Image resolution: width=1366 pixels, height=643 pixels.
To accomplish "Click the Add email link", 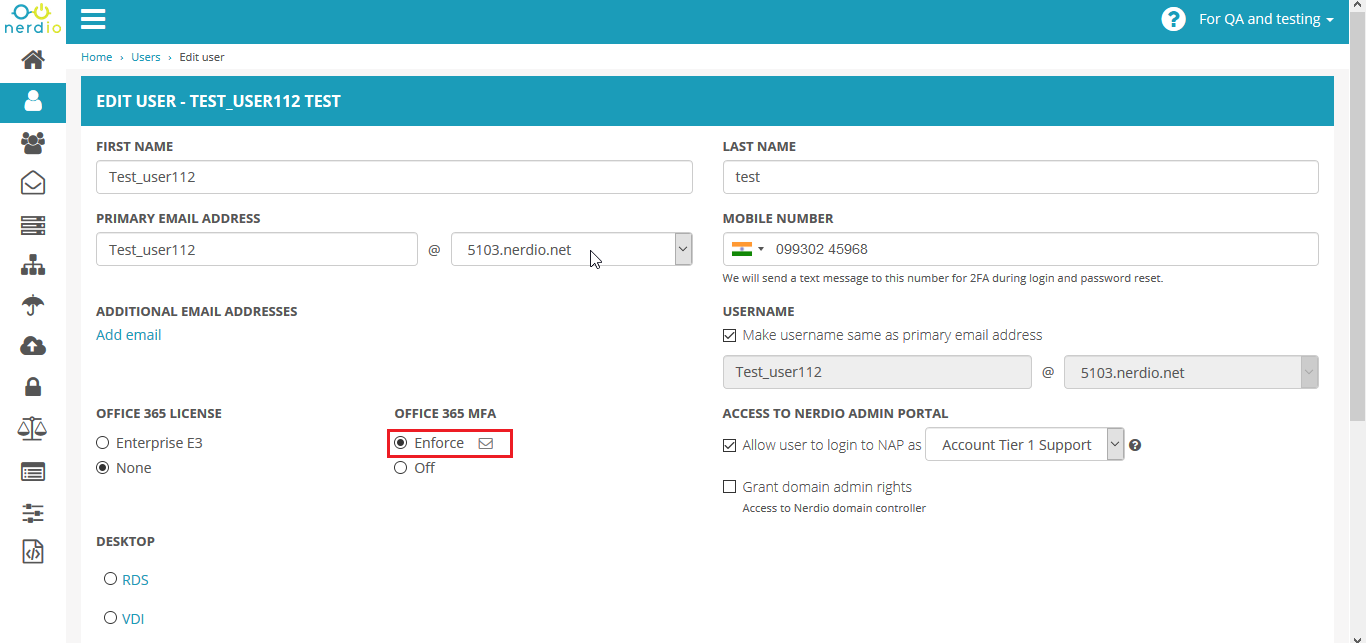I will pos(129,335).
